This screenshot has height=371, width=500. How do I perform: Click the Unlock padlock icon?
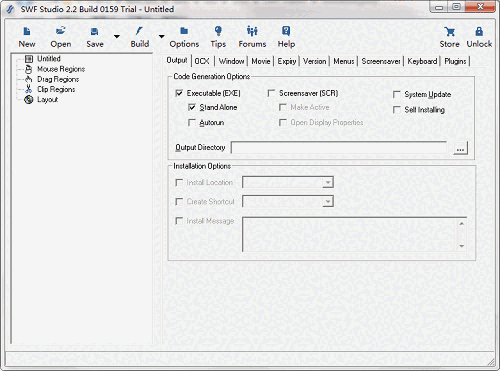(479, 31)
